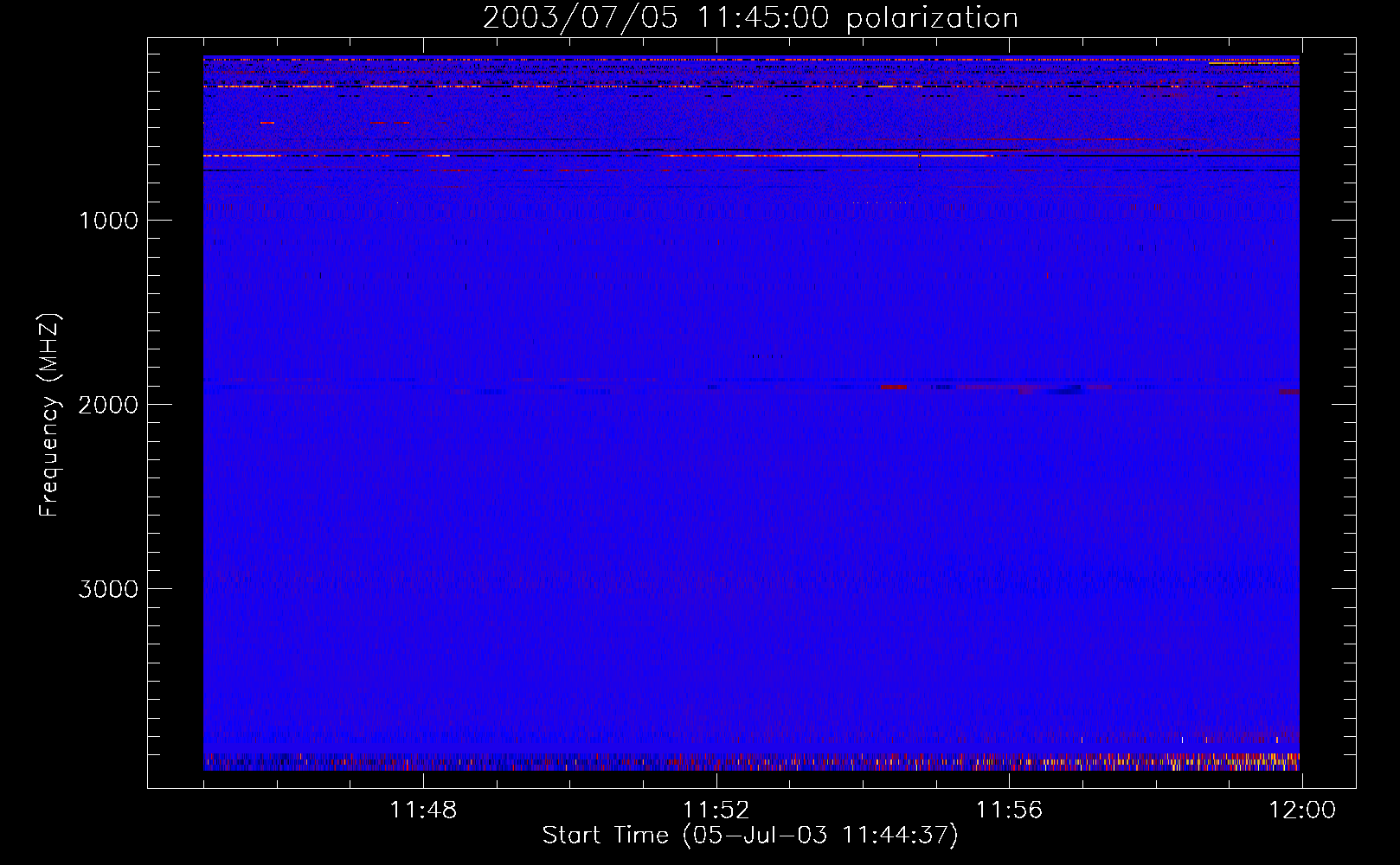This screenshot has height=865, width=1400.
Task: Click the 3000 frequency tick label
Action: [108, 589]
